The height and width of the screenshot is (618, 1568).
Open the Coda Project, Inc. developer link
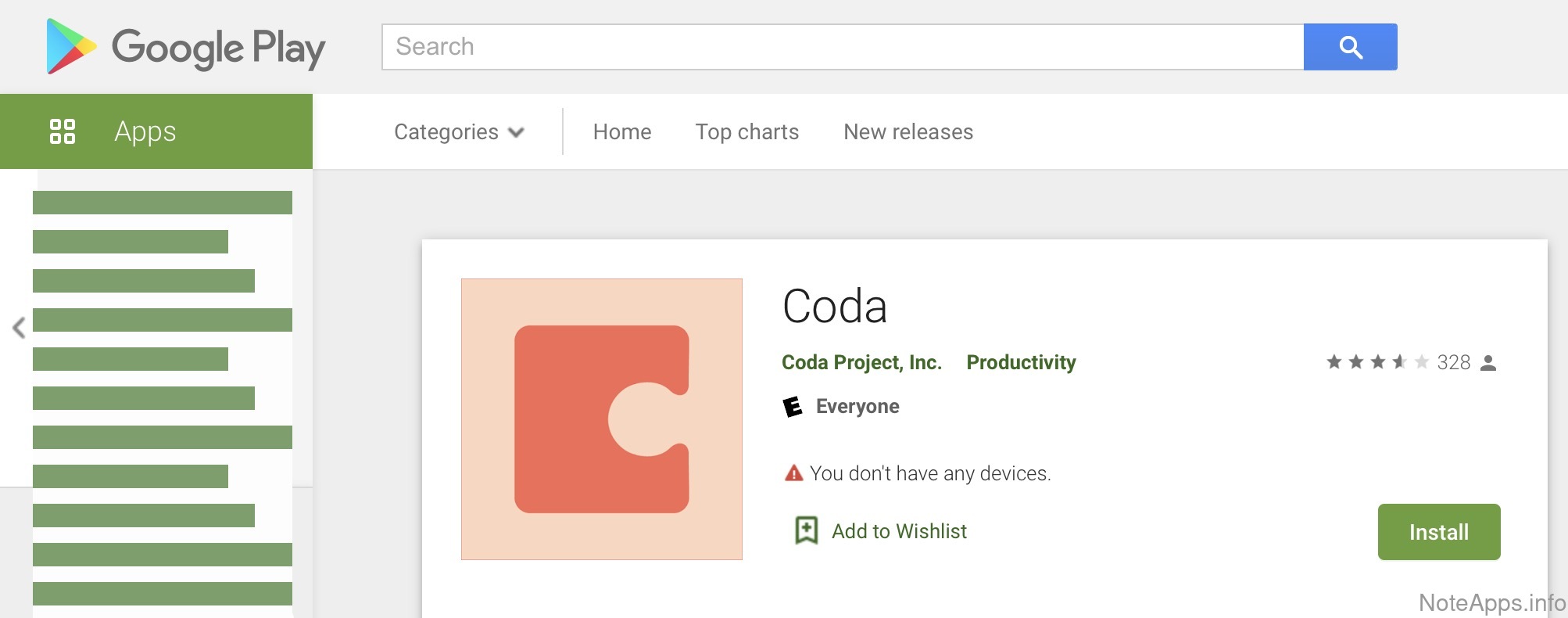coord(861,362)
